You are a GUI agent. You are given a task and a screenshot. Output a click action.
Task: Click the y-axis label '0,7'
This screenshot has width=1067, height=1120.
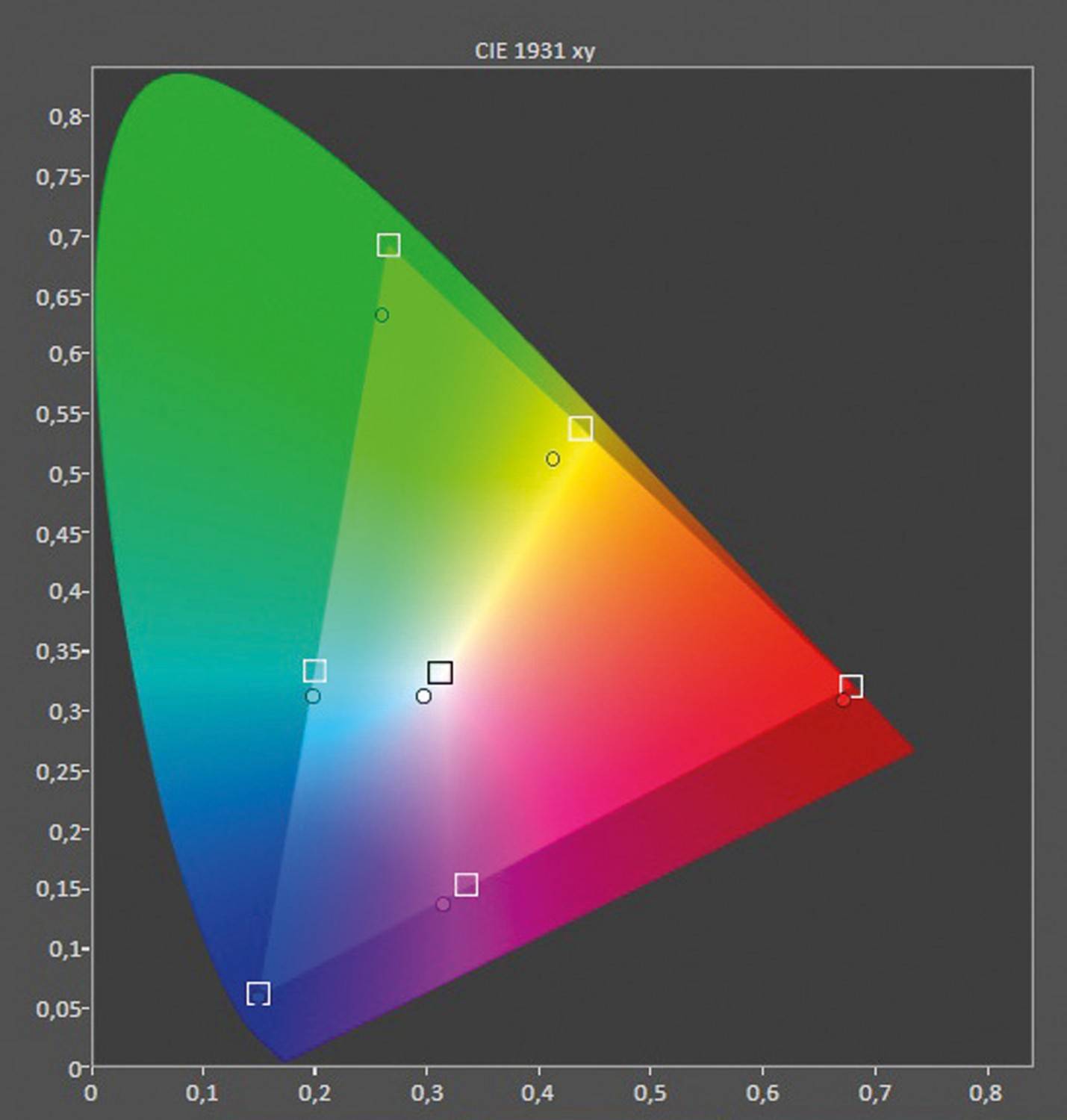pos(66,237)
